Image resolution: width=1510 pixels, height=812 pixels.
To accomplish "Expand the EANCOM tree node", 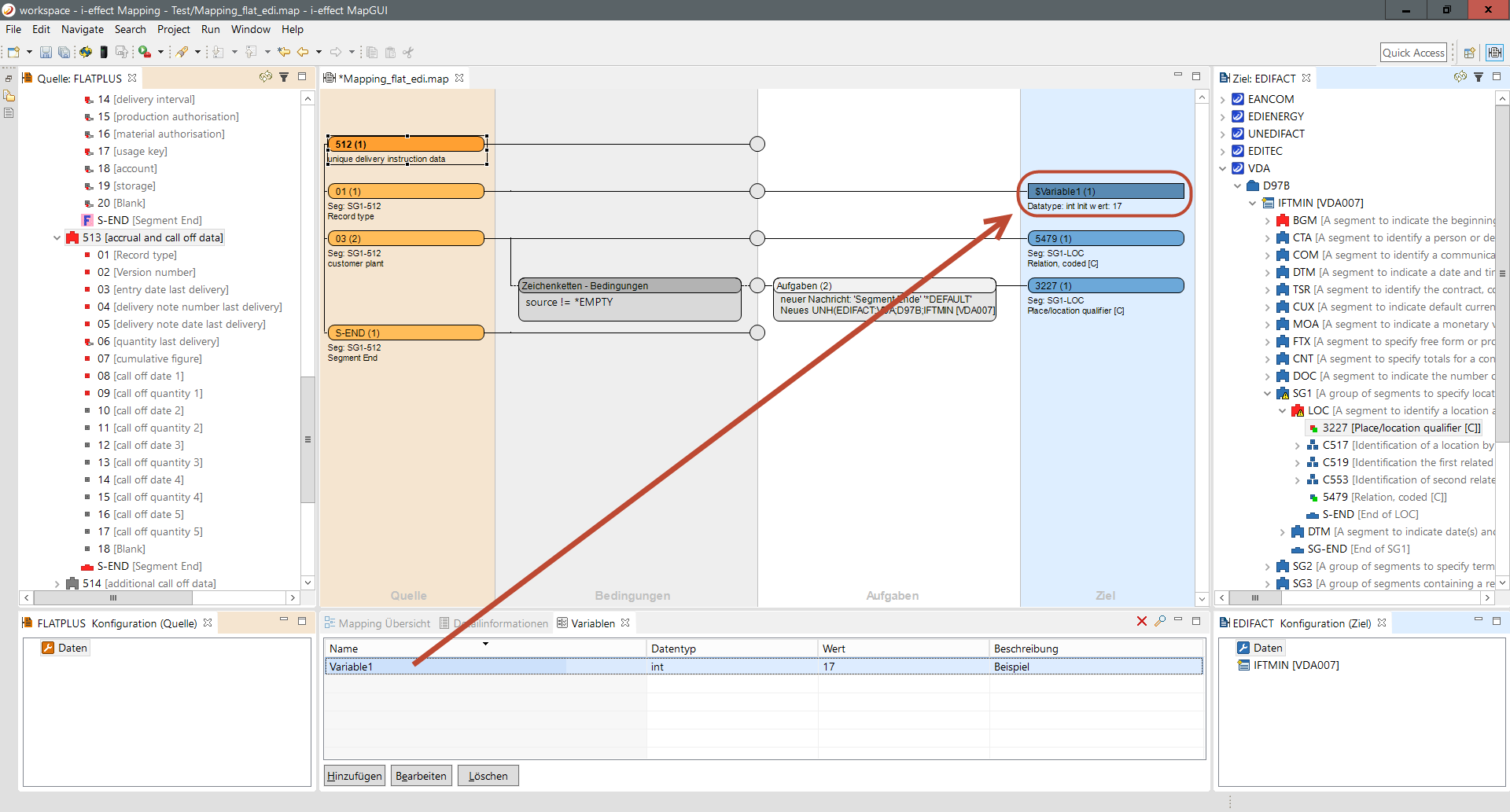I will pyautogui.click(x=1223, y=100).
